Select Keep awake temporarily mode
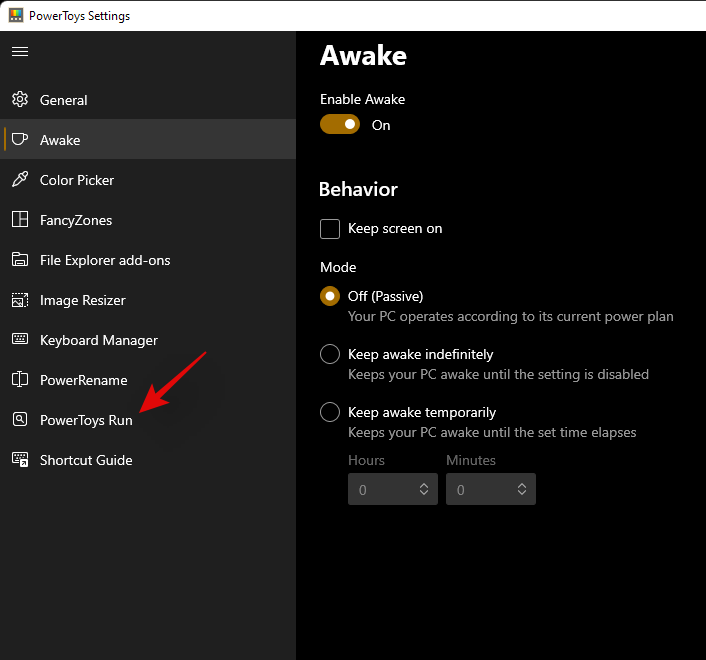The height and width of the screenshot is (660, 706). [x=330, y=412]
